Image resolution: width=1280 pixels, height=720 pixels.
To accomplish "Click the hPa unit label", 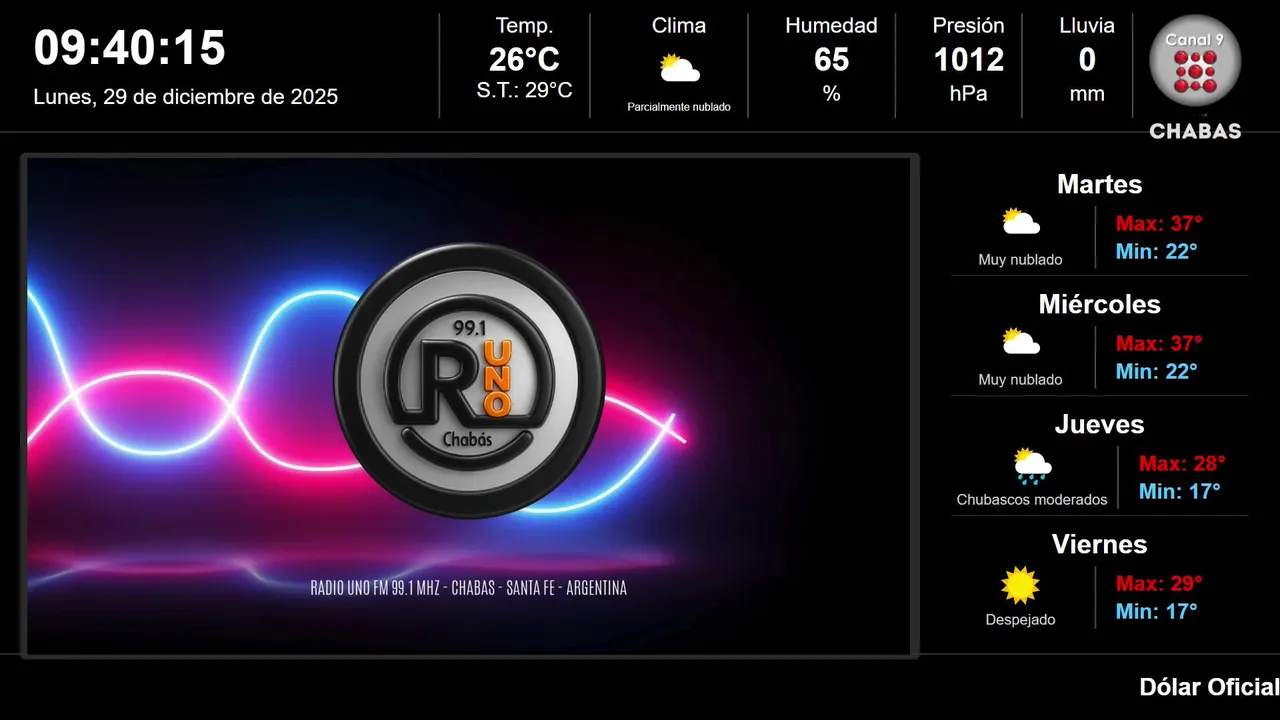I will click(968, 94).
